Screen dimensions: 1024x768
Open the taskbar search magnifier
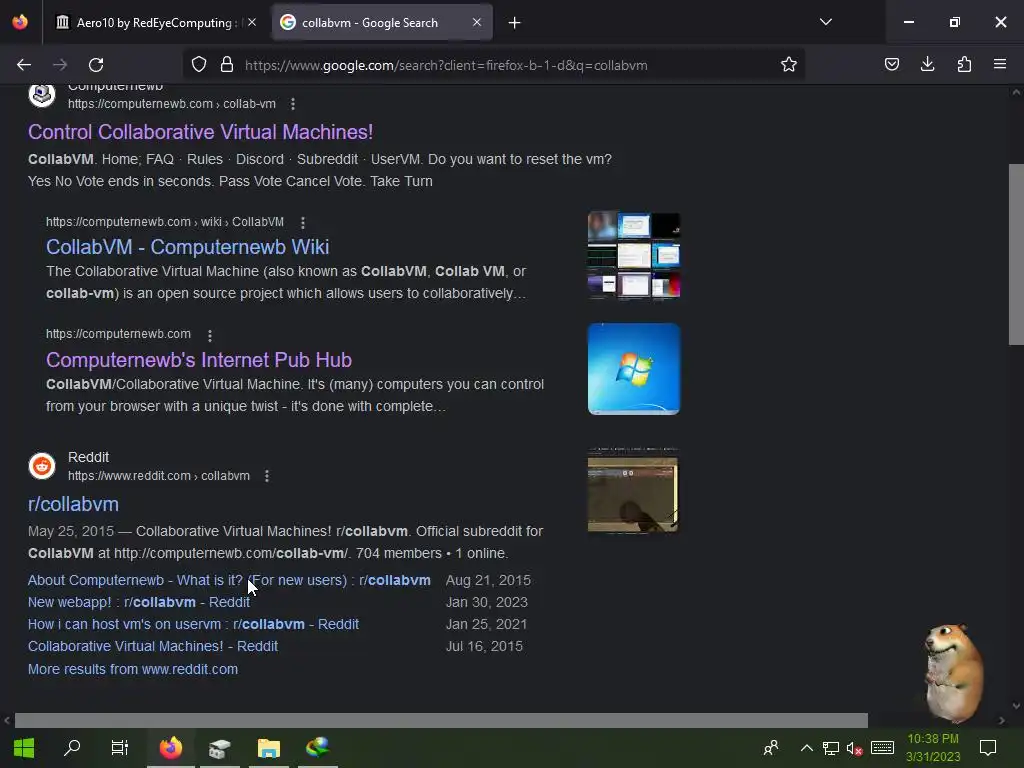72,748
